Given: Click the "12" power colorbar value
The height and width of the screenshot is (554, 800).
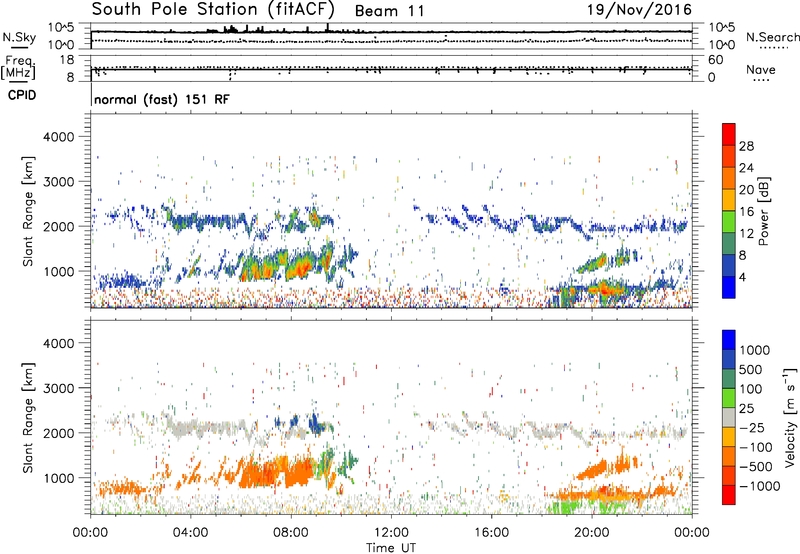Looking at the screenshot, I should tap(746, 234).
